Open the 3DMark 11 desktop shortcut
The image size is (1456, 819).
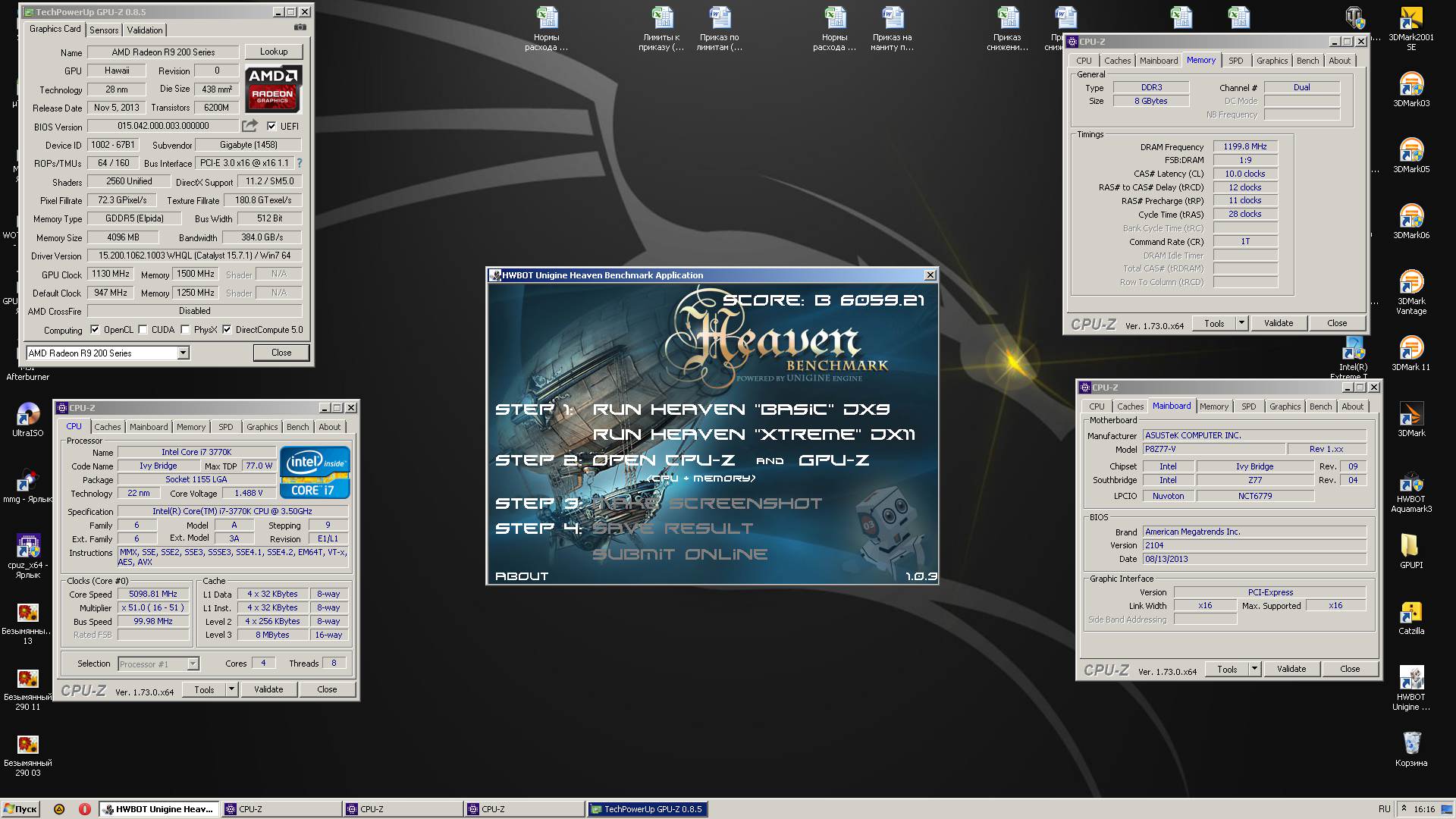[x=1411, y=353]
